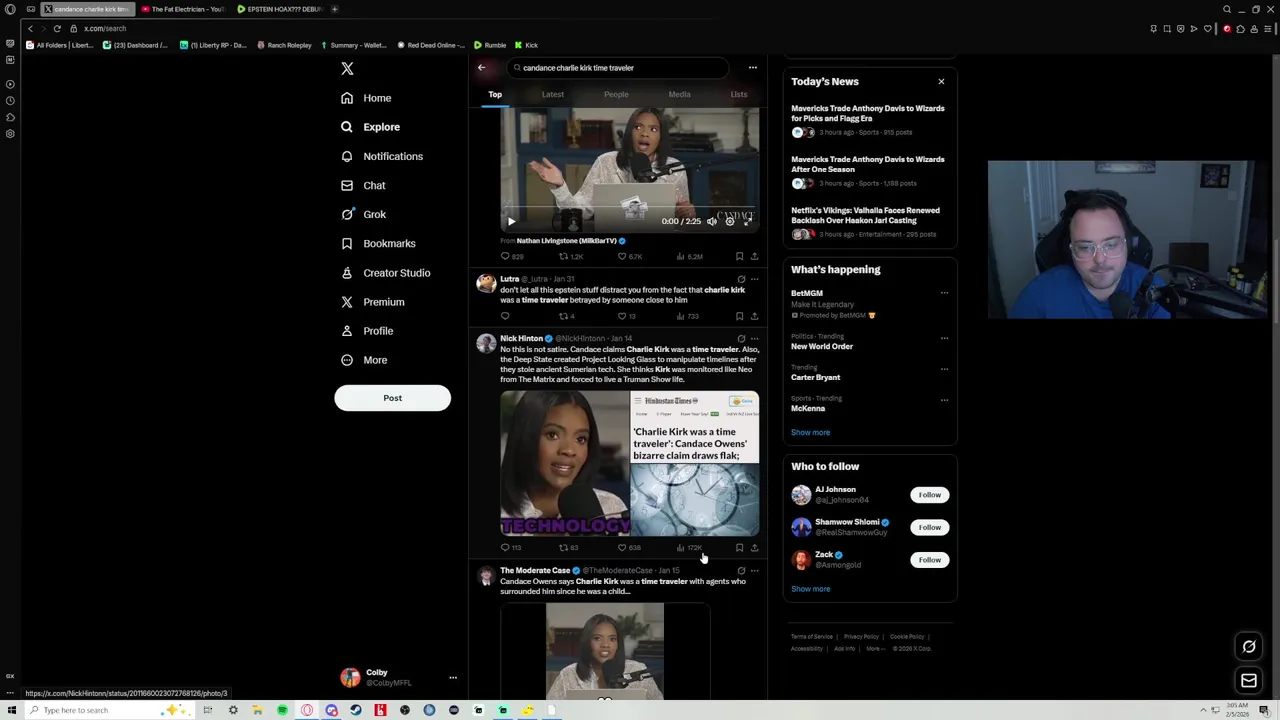1280x720 pixels.
Task: Share Nick Hinton's post
Action: pyautogui.click(x=754, y=548)
